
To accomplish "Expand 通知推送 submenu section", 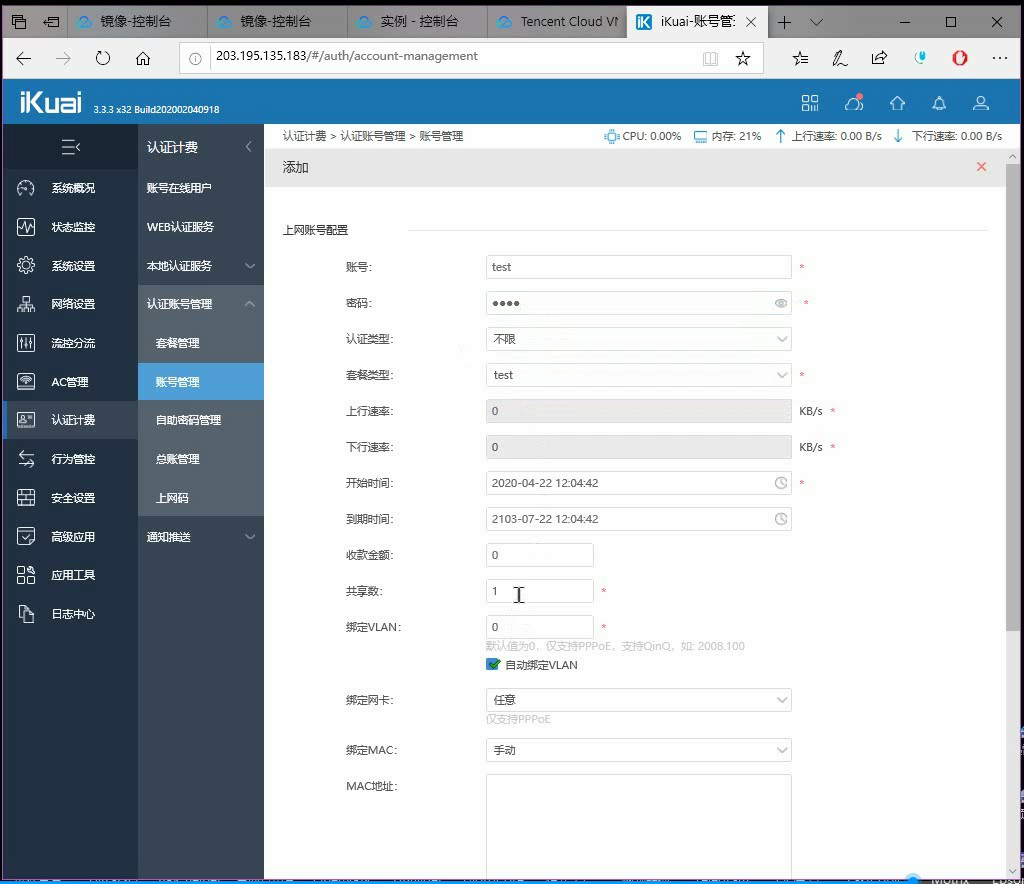I will [200, 537].
